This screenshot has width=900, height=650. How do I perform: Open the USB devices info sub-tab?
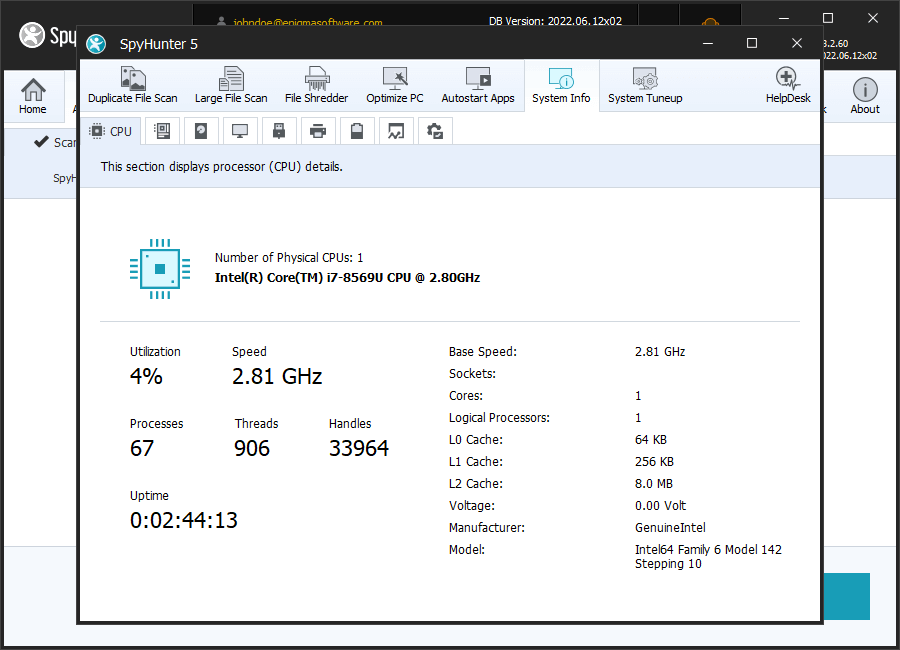278,130
